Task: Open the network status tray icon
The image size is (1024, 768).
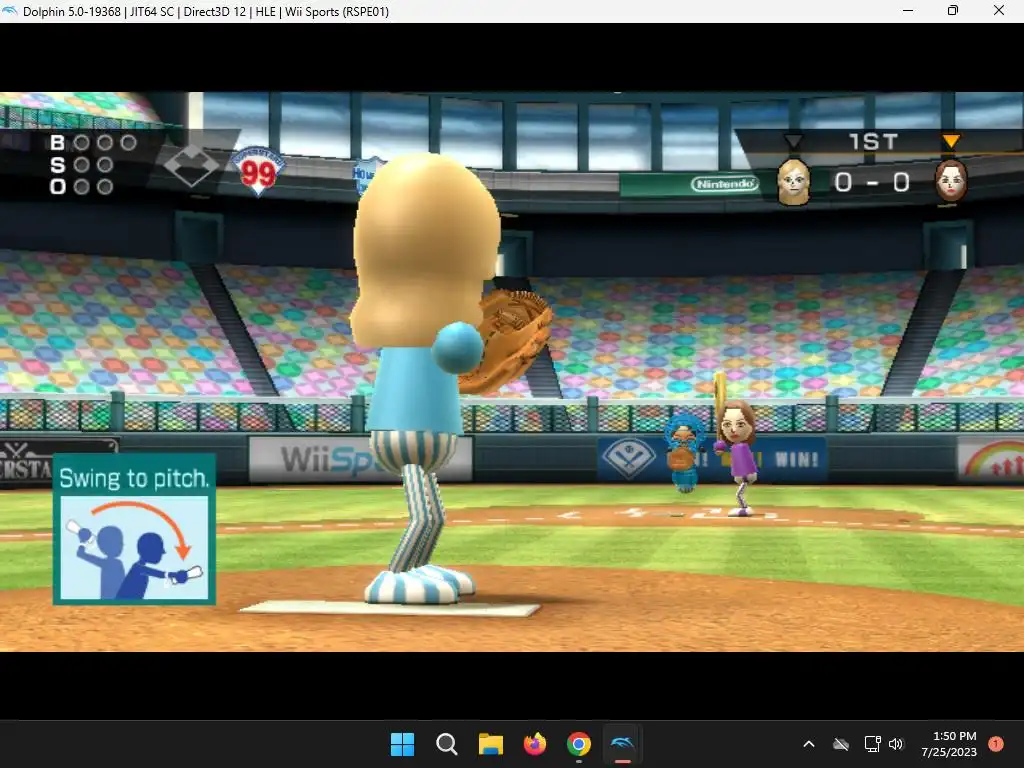Action: point(872,744)
